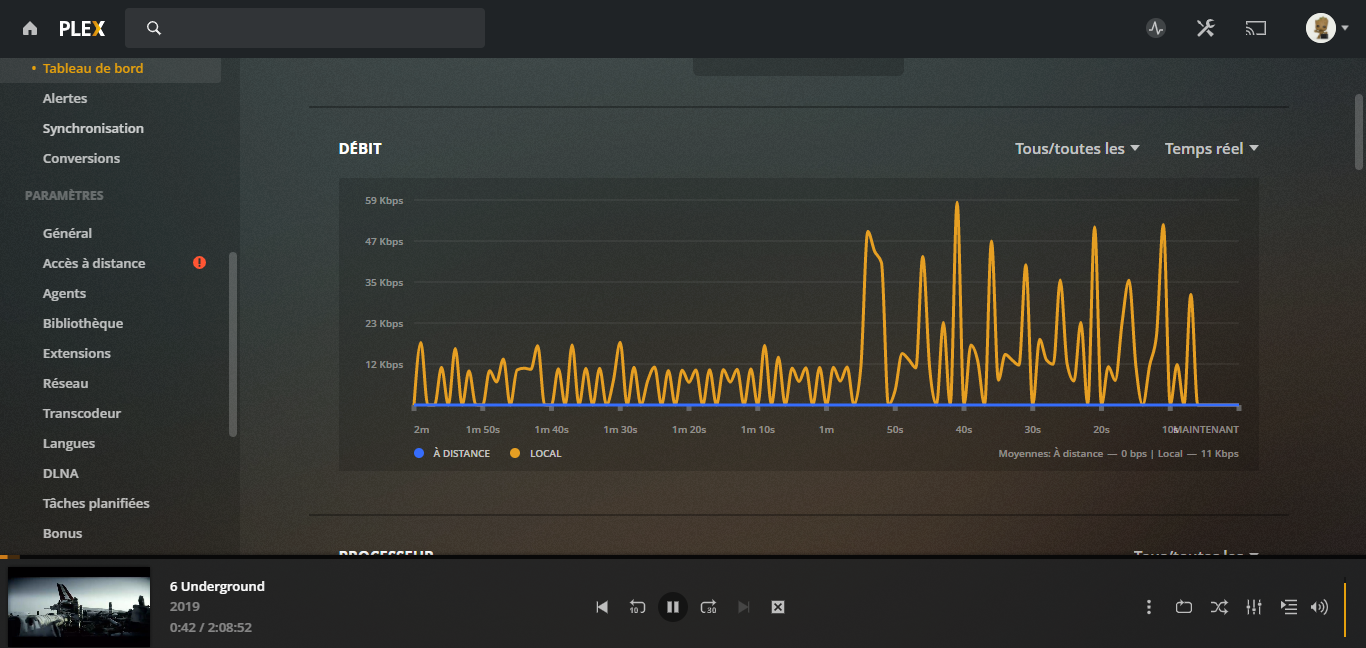This screenshot has height=648, width=1366.
Task: Open settings wrench and screwdriver icon
Action: 1205,28
